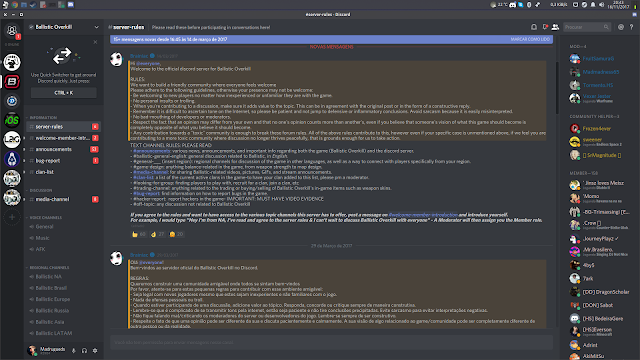Open member FruitSamurai in member list

tap(598, 59)
